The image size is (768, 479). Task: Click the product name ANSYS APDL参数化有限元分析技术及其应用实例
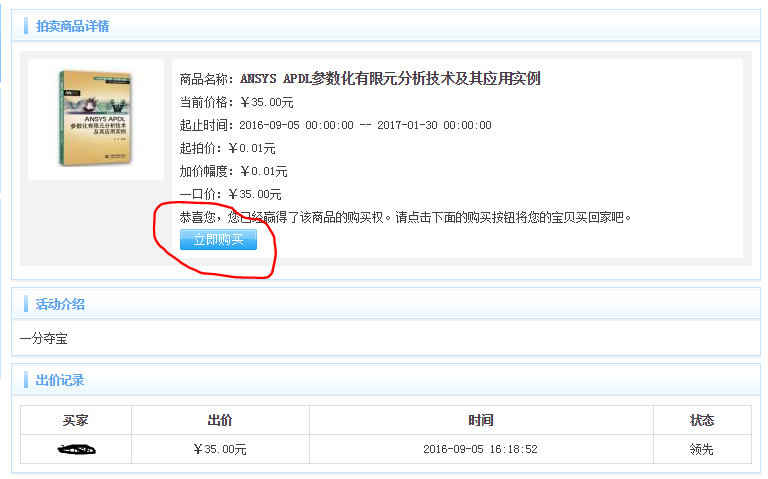point(390,79)
